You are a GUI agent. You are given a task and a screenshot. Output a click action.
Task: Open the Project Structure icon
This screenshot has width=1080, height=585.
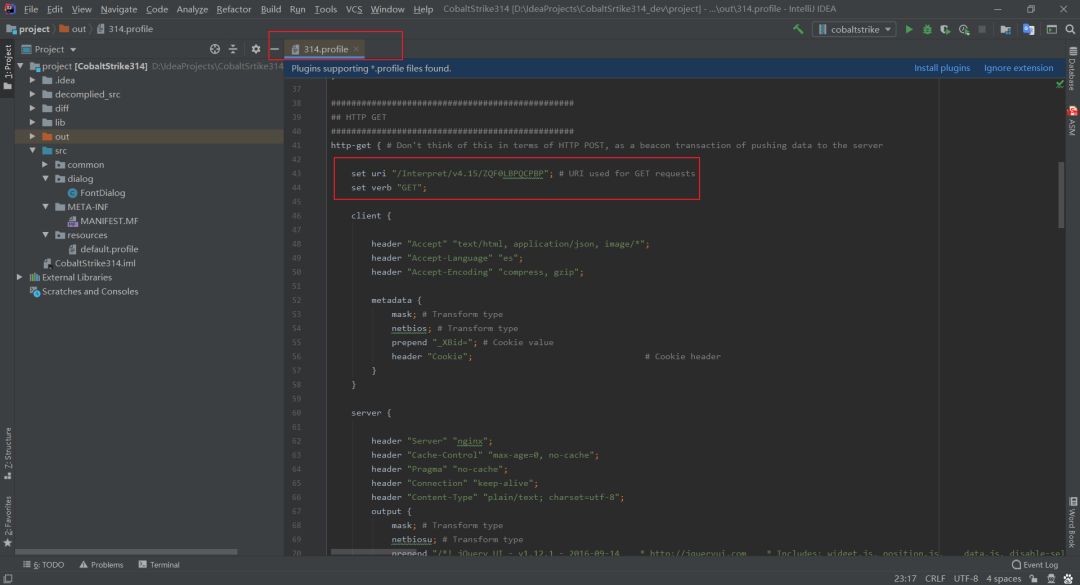pyautogui.click(x=1006, y=29)
